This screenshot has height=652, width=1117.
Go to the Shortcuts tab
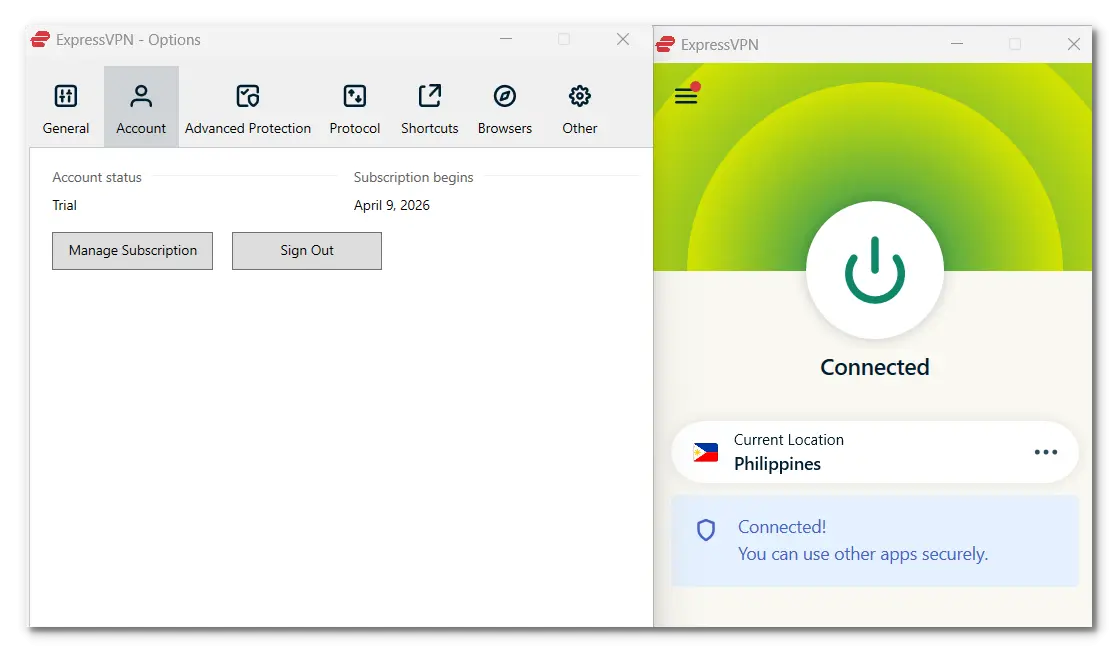430,108
